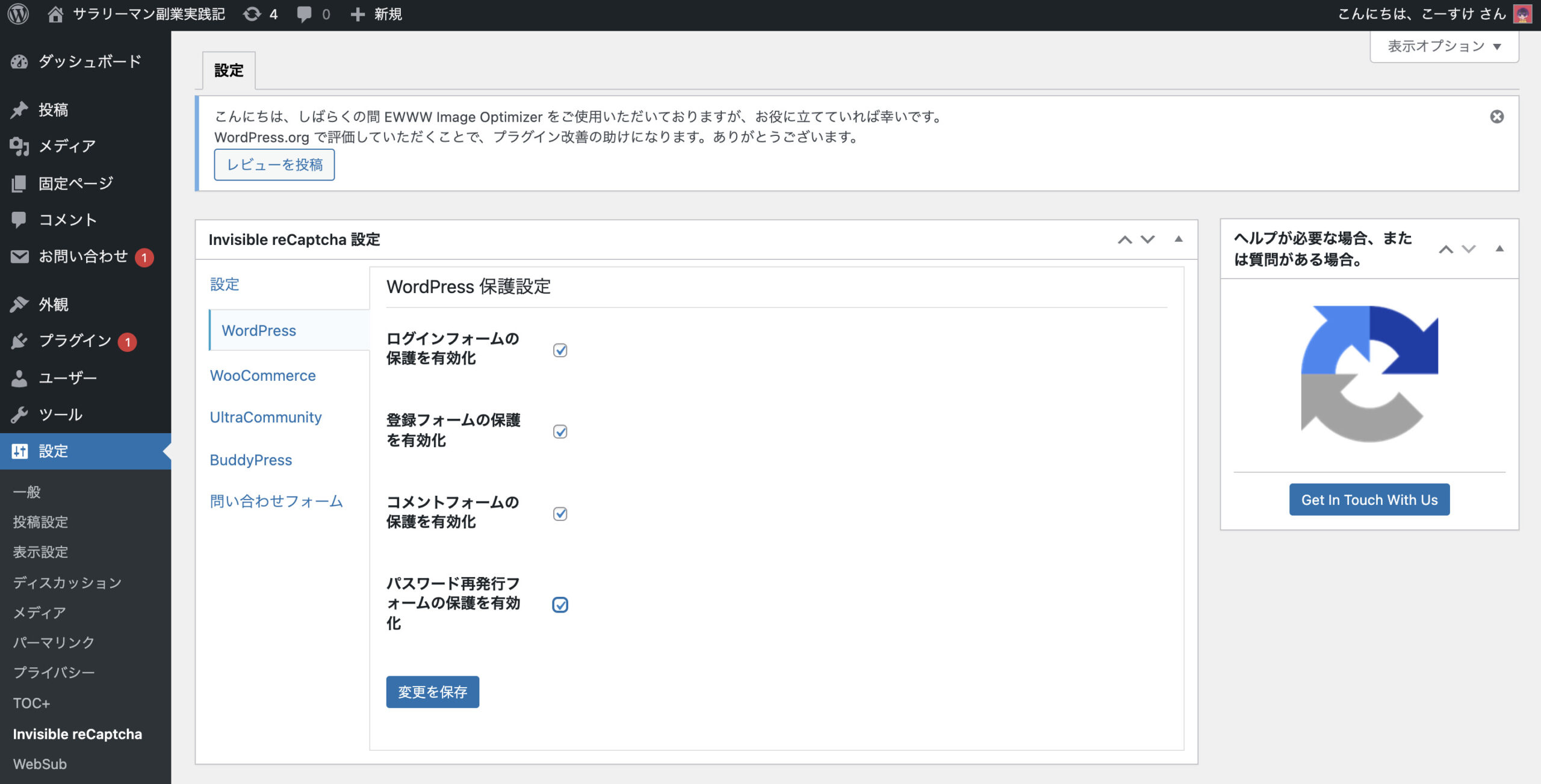
Task: Disable パスワード再発行フォーム protection checkbox
Action: point(560,605)
